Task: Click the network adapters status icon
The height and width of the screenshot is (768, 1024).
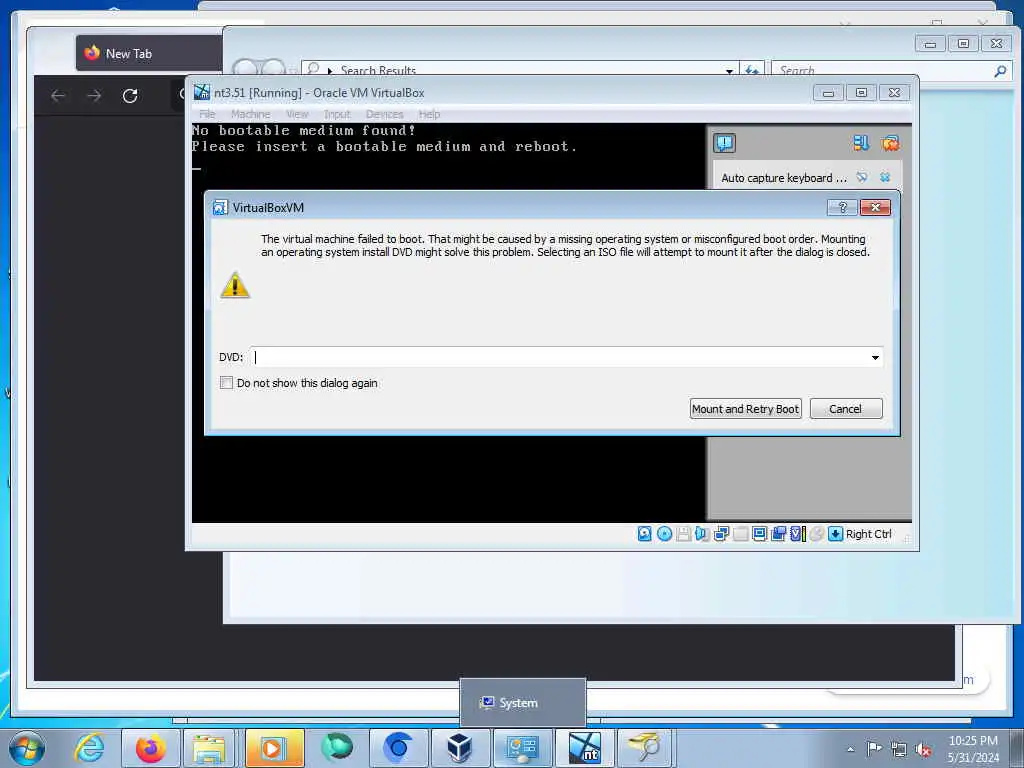Action: click(721, 534)
